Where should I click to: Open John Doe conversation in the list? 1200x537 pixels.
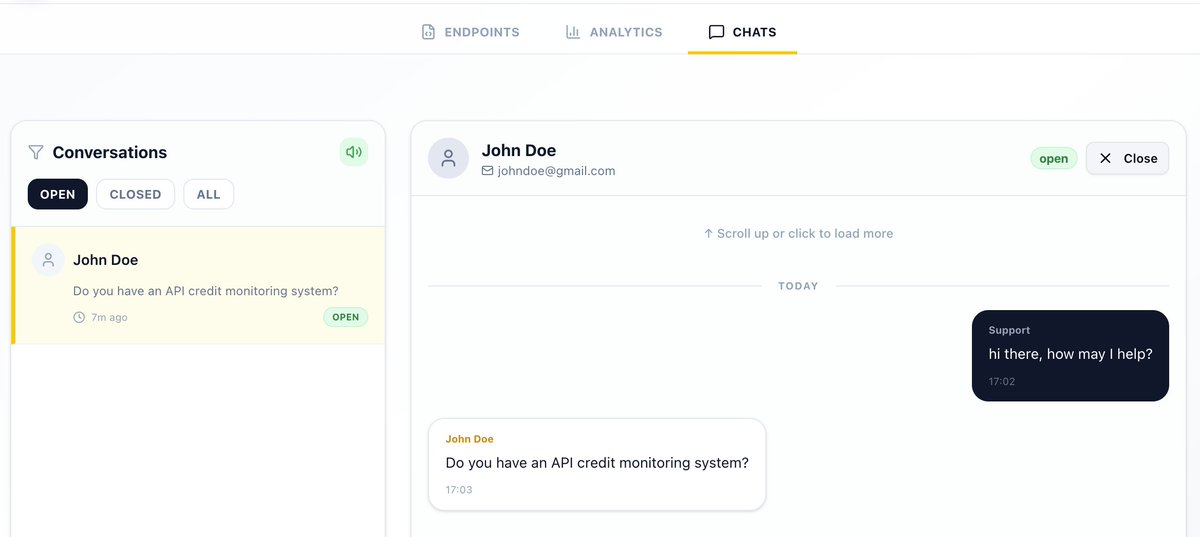pyautogui.click(x=198, y=285)
